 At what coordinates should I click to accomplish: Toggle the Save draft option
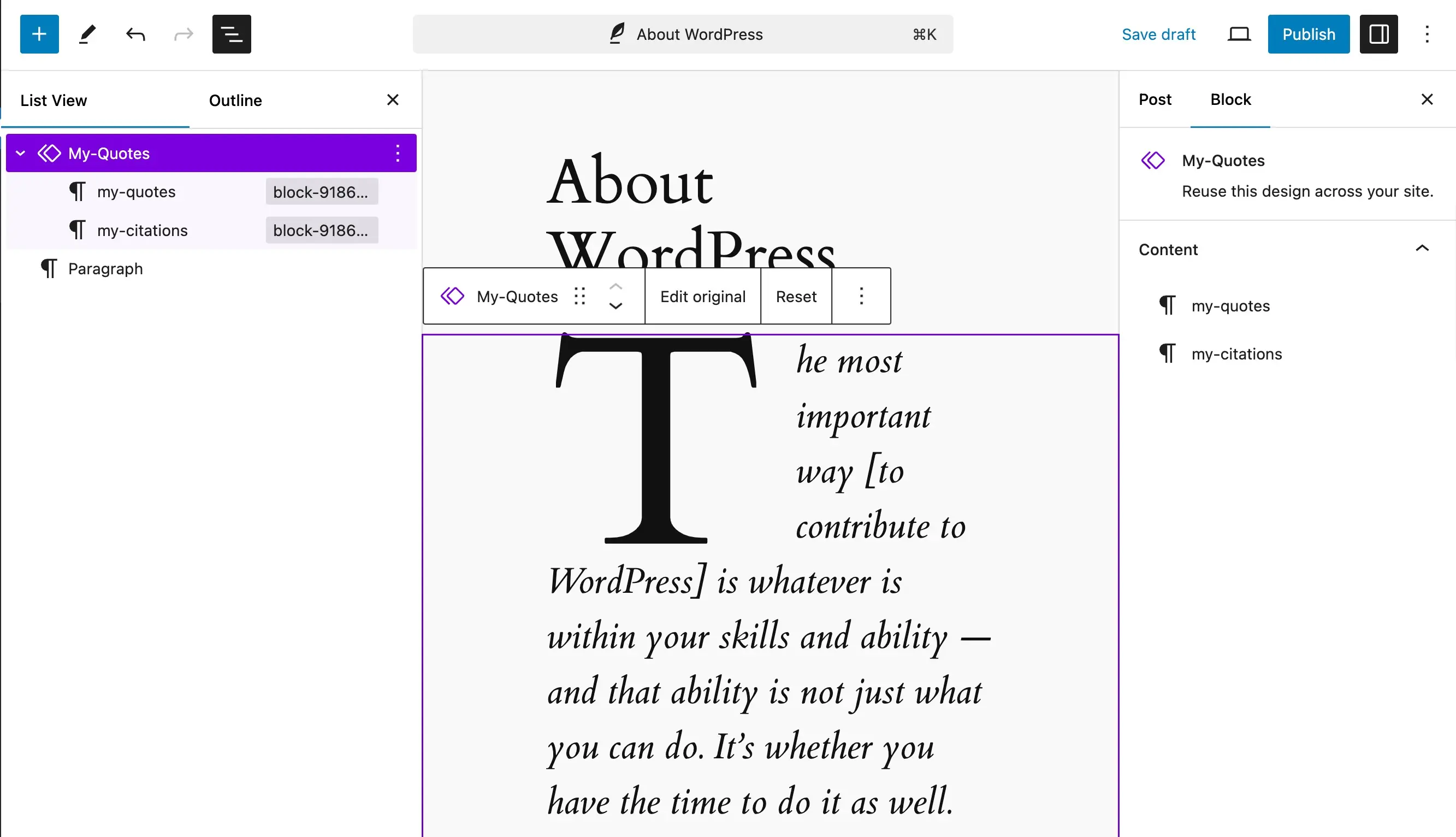point(1158,34)
